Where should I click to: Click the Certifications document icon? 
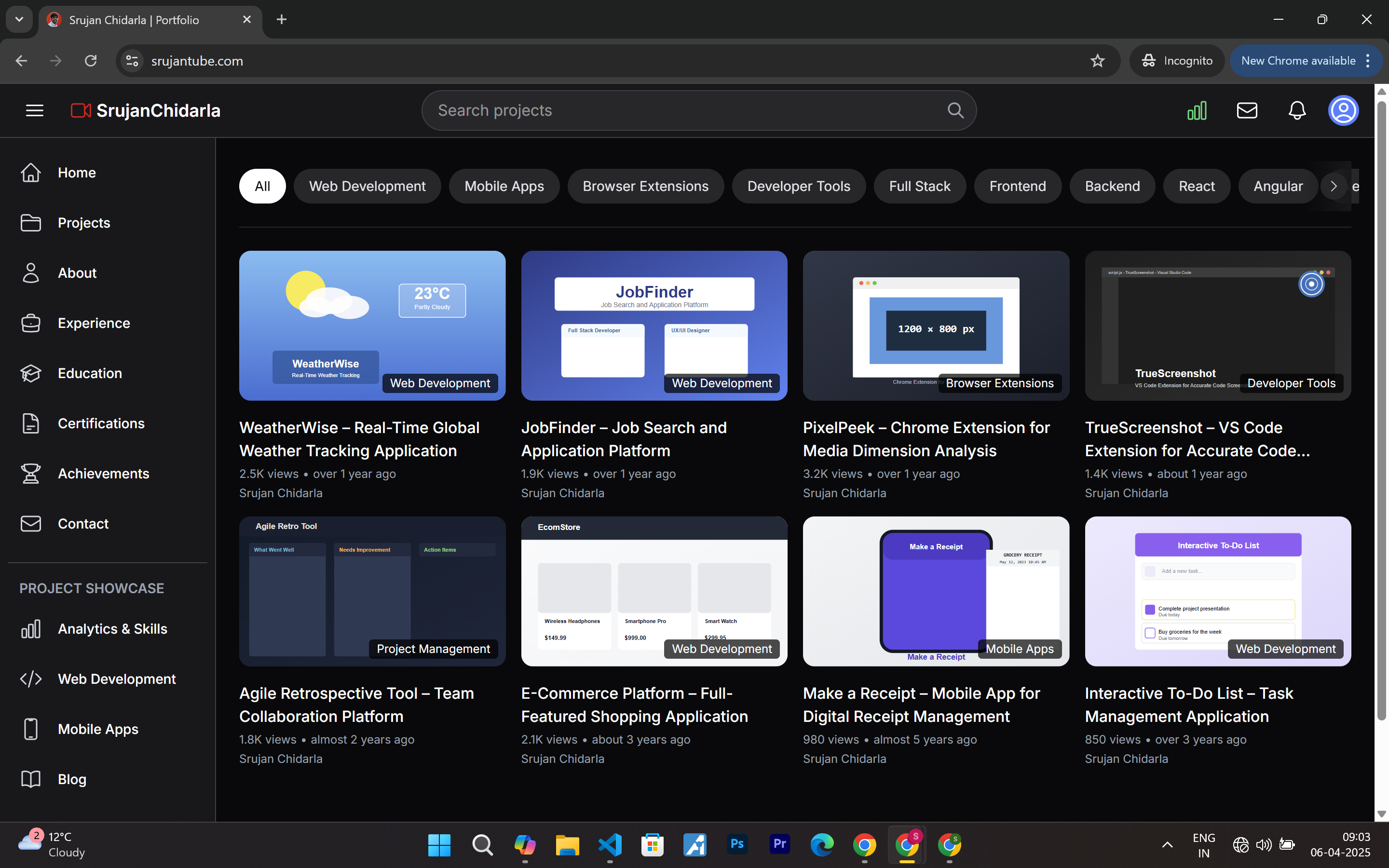pos(31,424)
